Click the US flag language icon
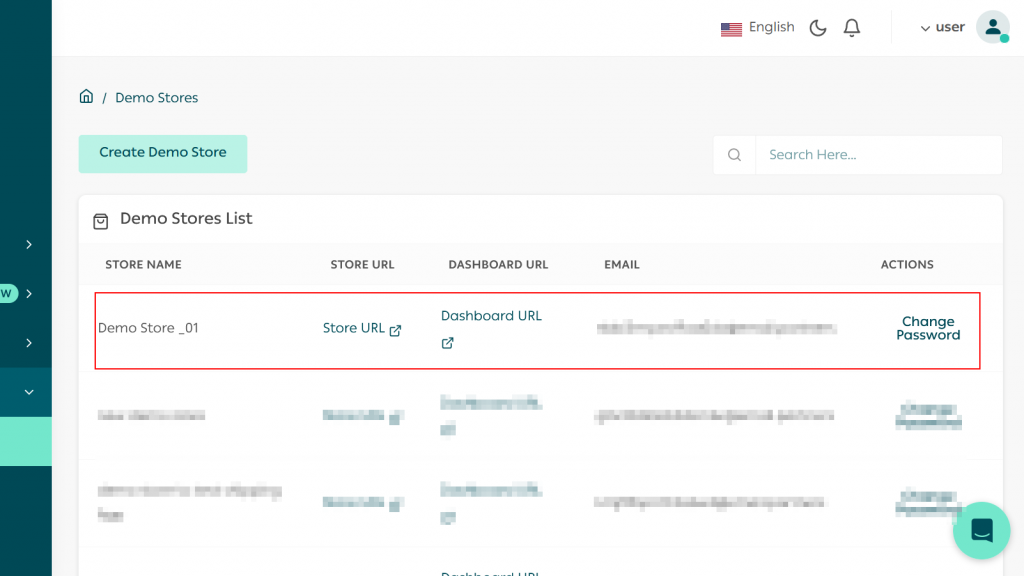1024x576 pixels. click(x=731, y=28)
